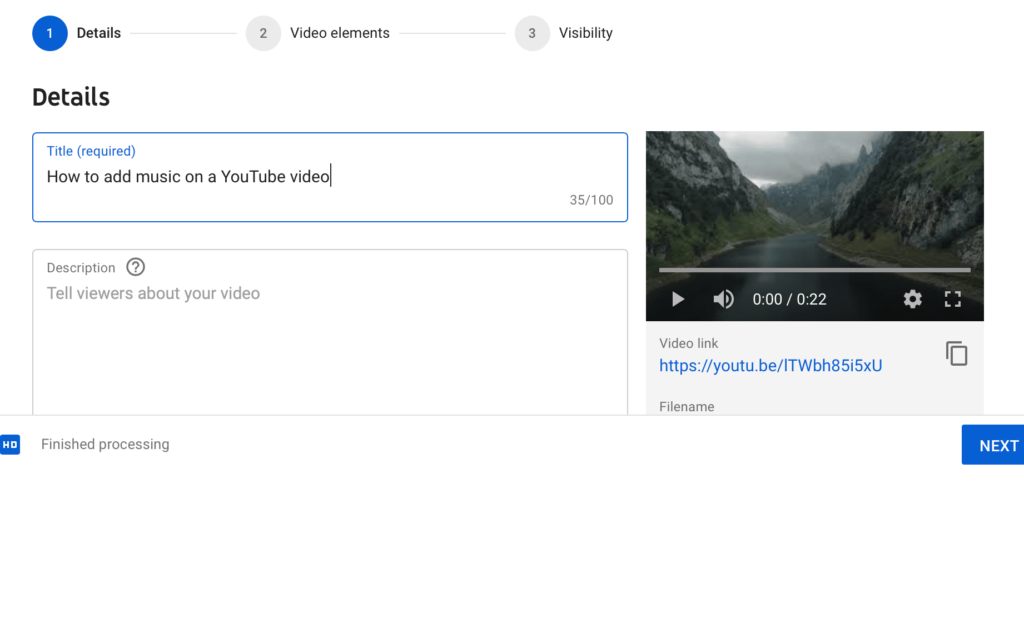
Task: Click the Description text area
Action: [x=330, y=332]
